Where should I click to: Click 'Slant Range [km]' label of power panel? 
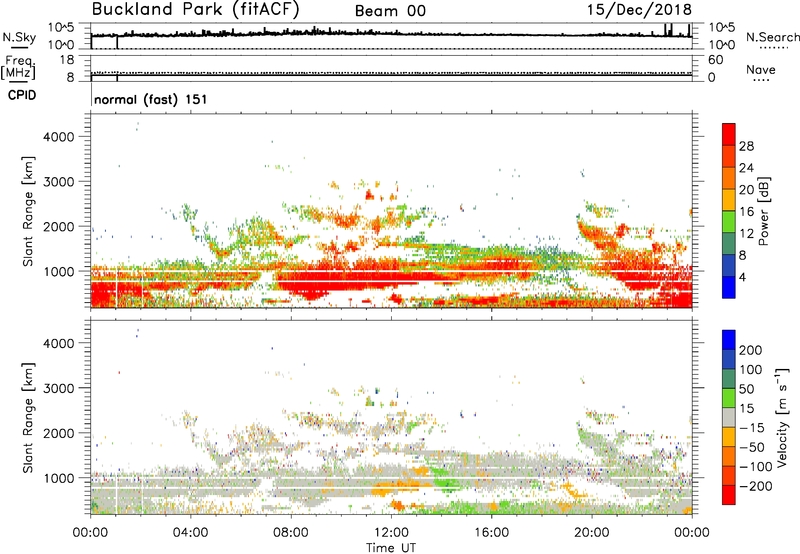click(x=28, y=211)
